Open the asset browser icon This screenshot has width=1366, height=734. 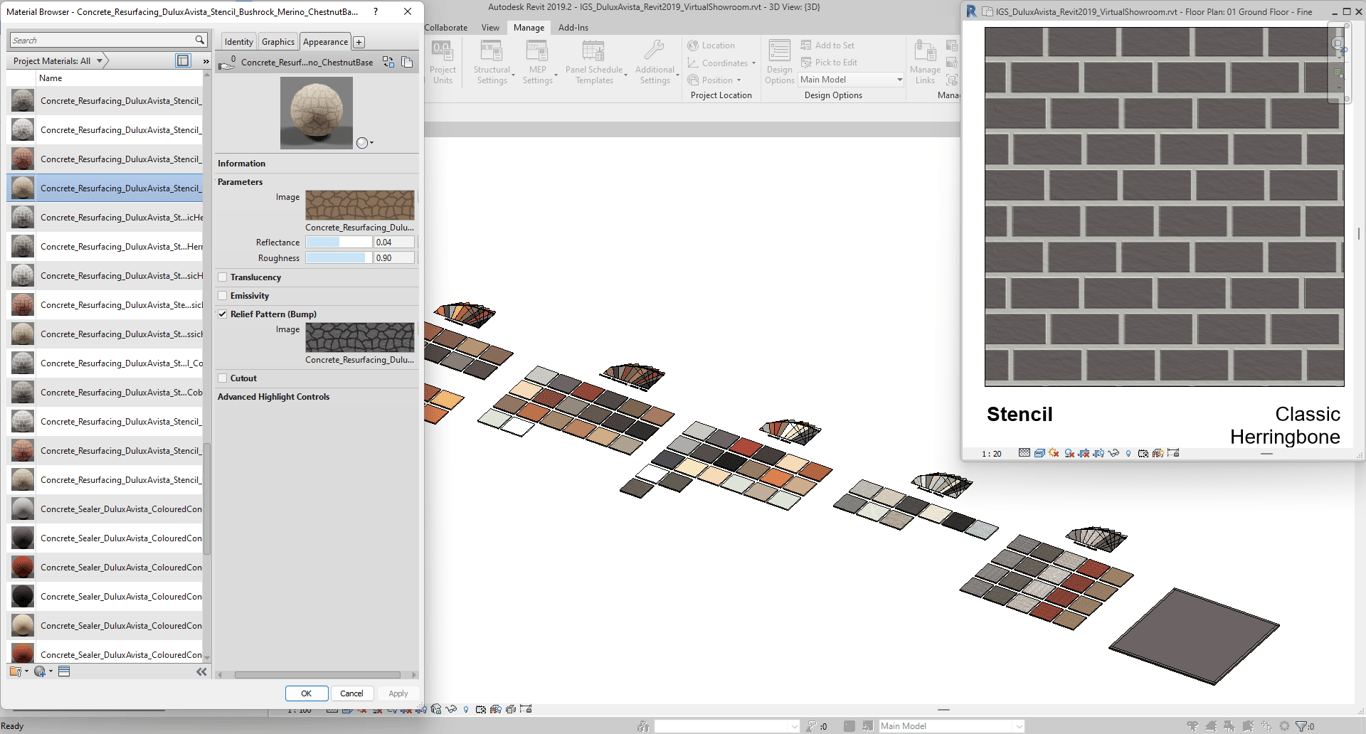pos(64,672)
